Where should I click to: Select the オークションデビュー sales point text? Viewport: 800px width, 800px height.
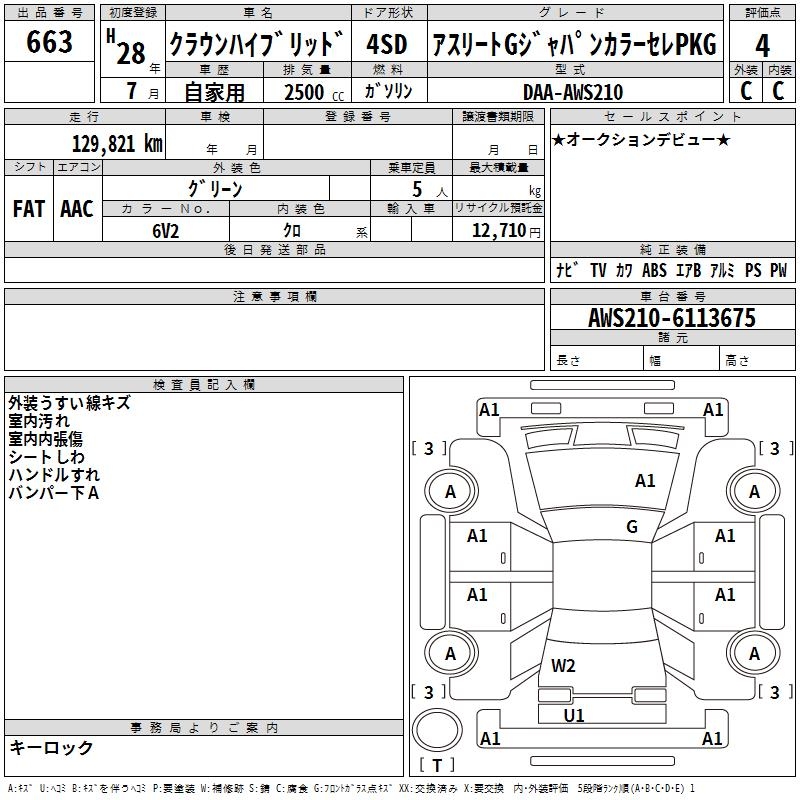pos(641,140)
